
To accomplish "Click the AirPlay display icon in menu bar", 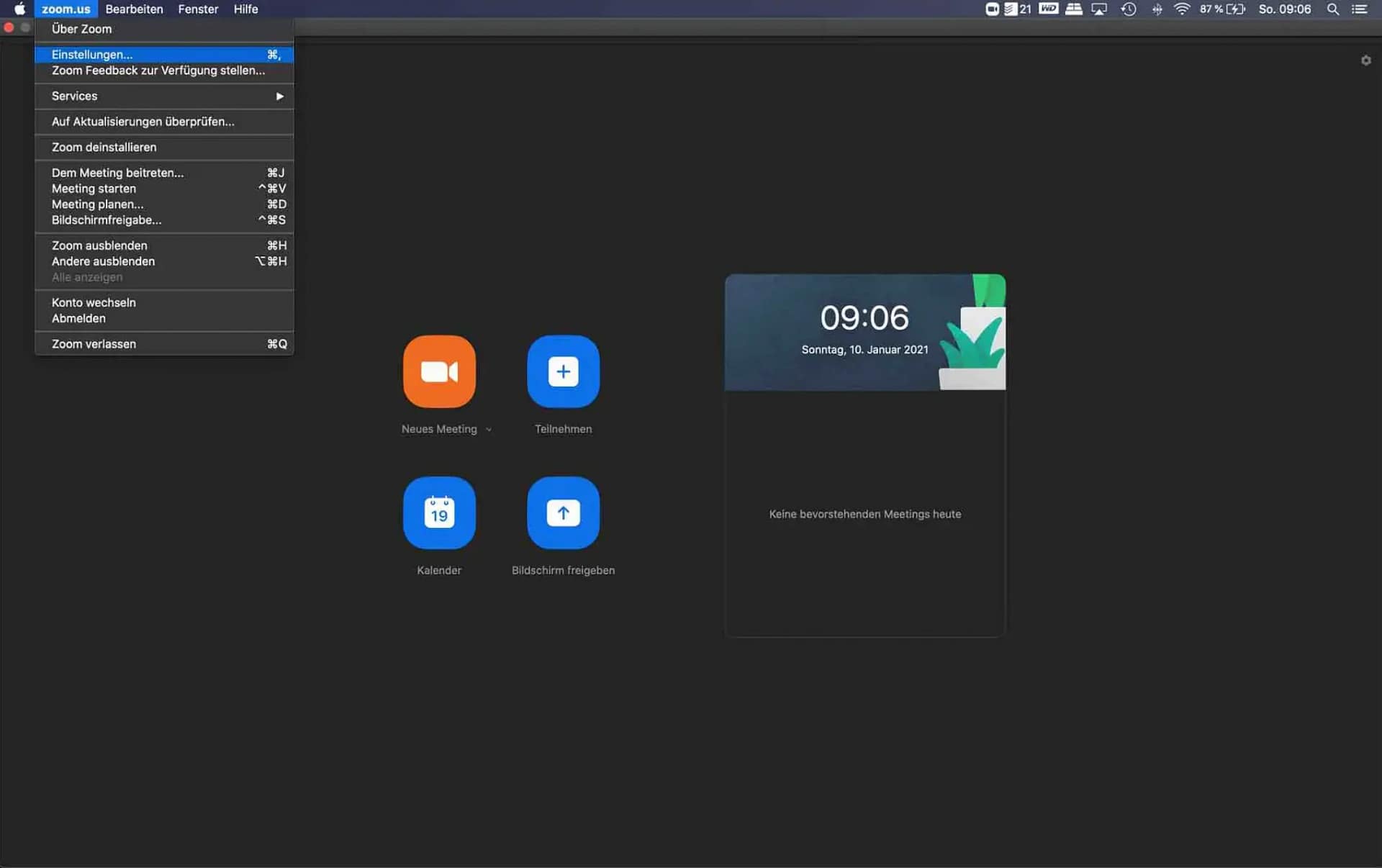I will [x=1099, y=9].
